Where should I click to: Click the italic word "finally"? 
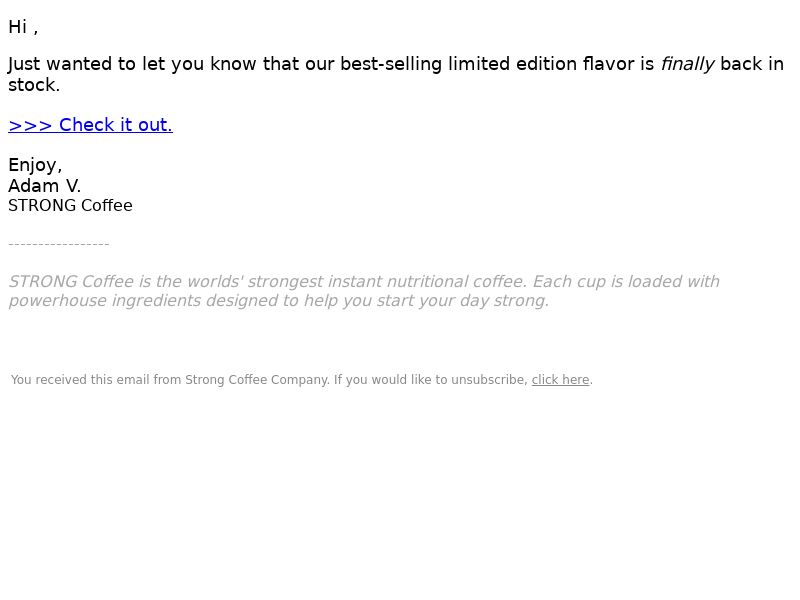(687, 64)
